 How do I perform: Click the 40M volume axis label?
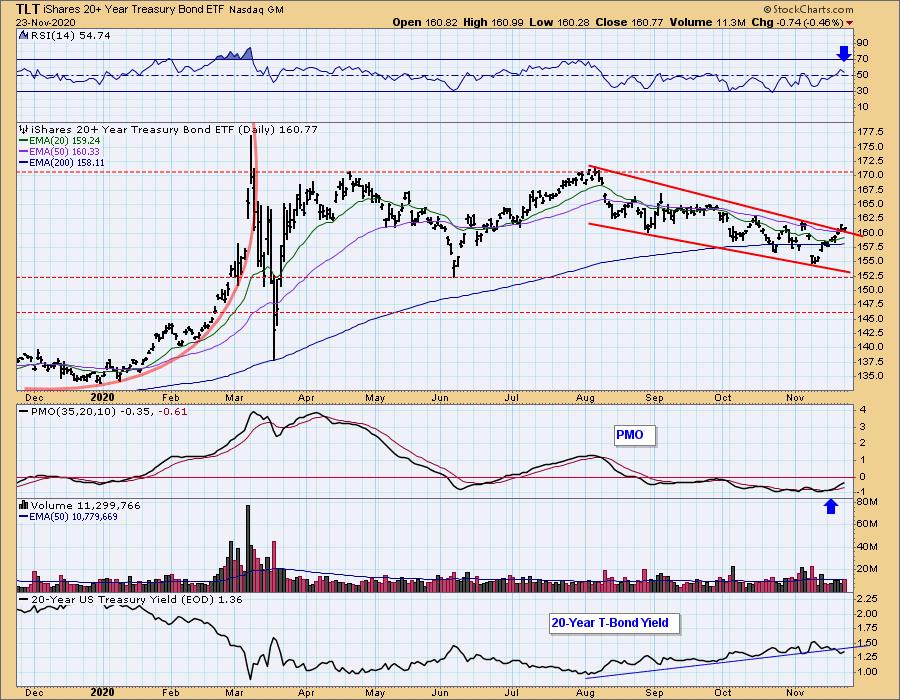867,546
